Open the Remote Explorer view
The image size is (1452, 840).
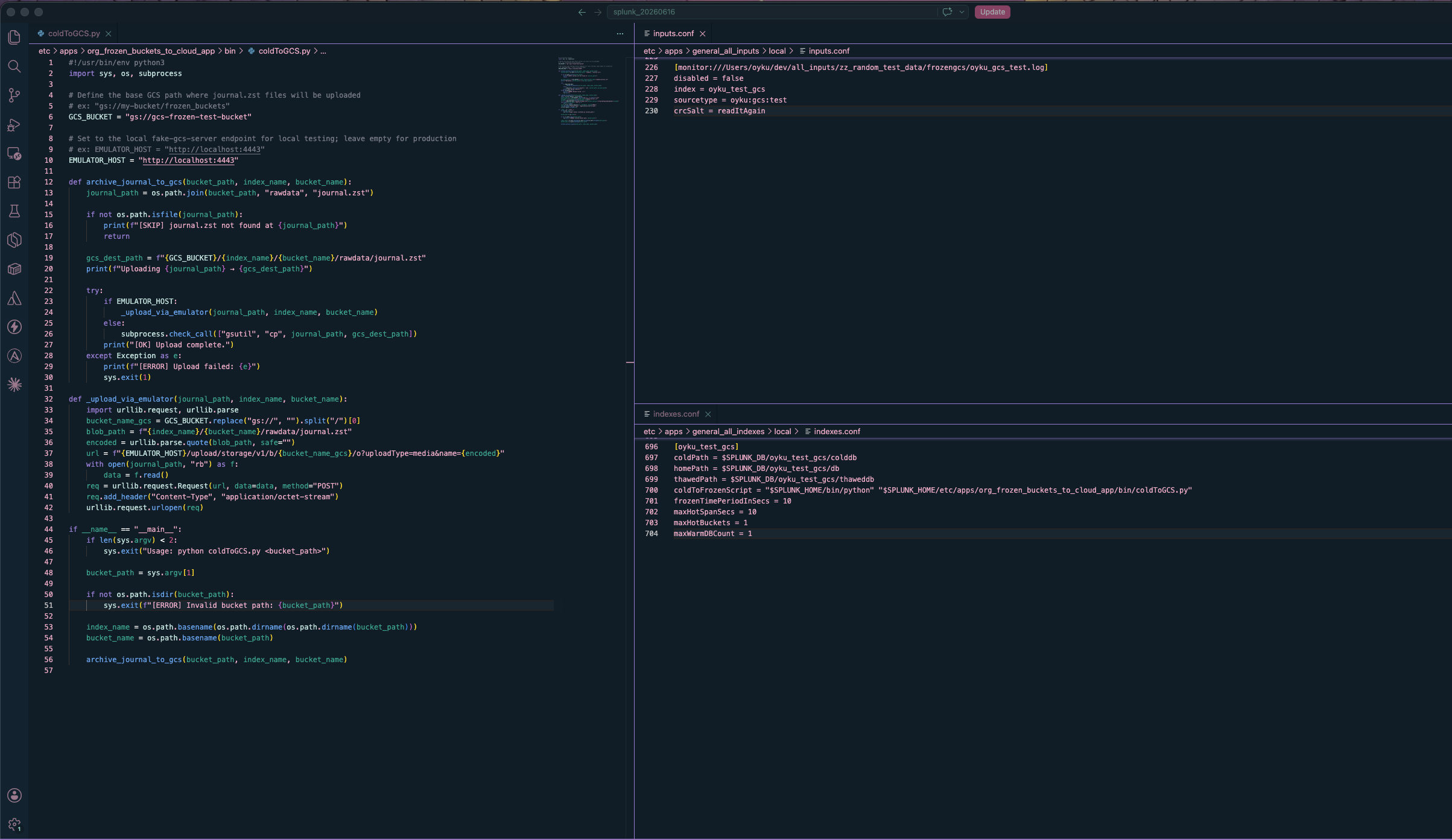[14, 153]
